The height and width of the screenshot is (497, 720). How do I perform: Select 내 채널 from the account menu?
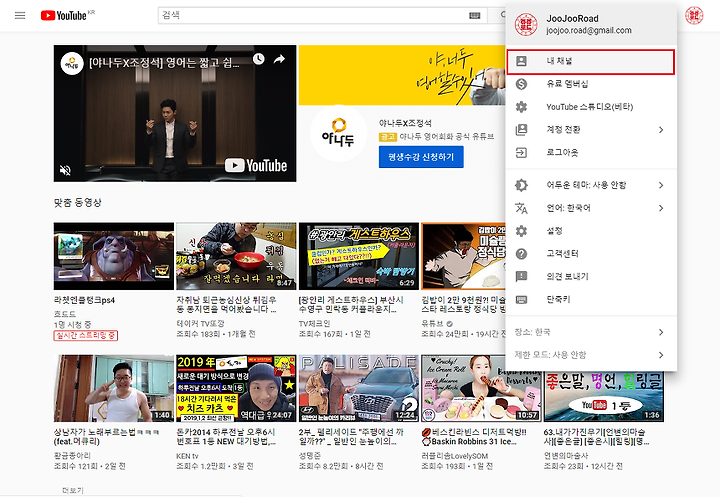click(x=591, y=62)
